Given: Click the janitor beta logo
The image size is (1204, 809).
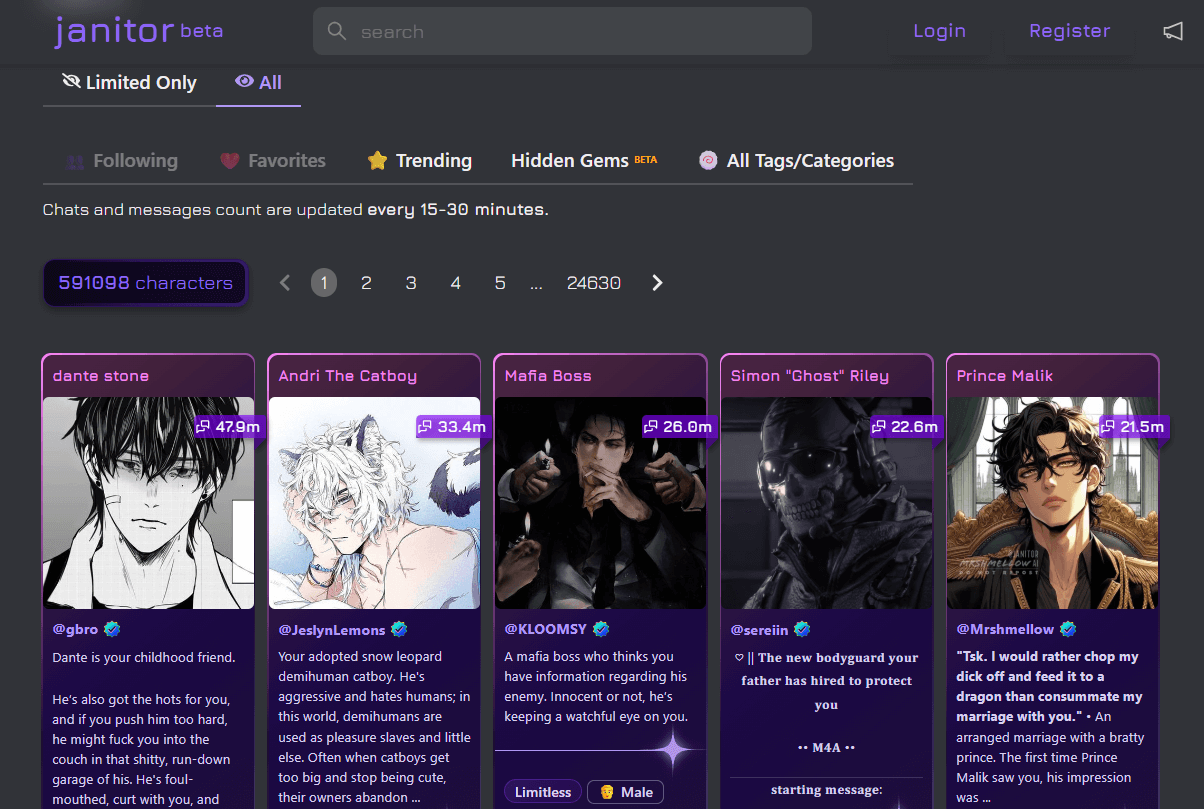Looking at the screenshot, I should (138, 31).
